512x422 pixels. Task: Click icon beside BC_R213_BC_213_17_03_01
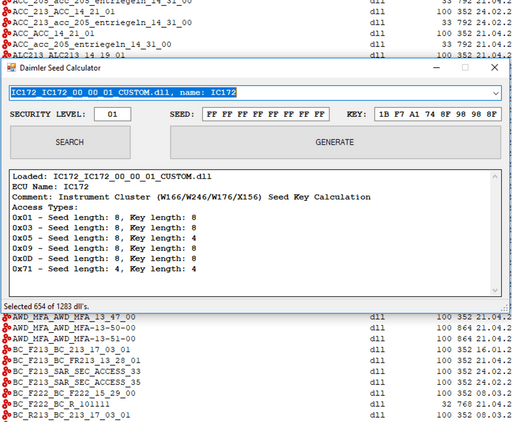pos(6,415)
